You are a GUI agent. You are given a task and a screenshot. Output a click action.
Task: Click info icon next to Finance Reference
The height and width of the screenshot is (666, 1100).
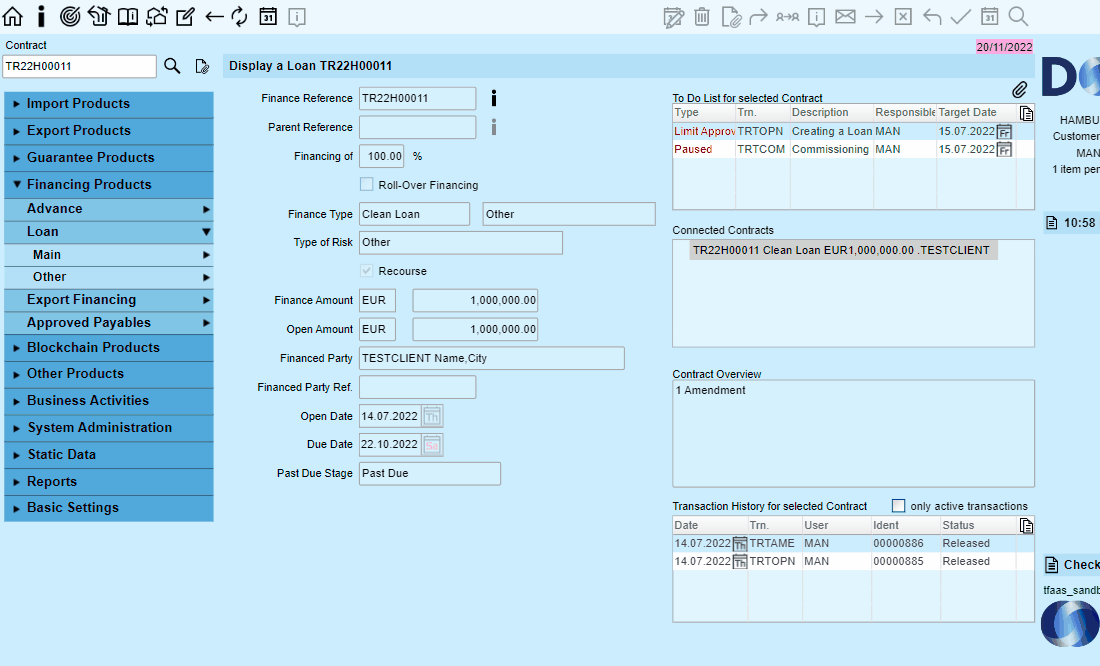coord(494,98)
